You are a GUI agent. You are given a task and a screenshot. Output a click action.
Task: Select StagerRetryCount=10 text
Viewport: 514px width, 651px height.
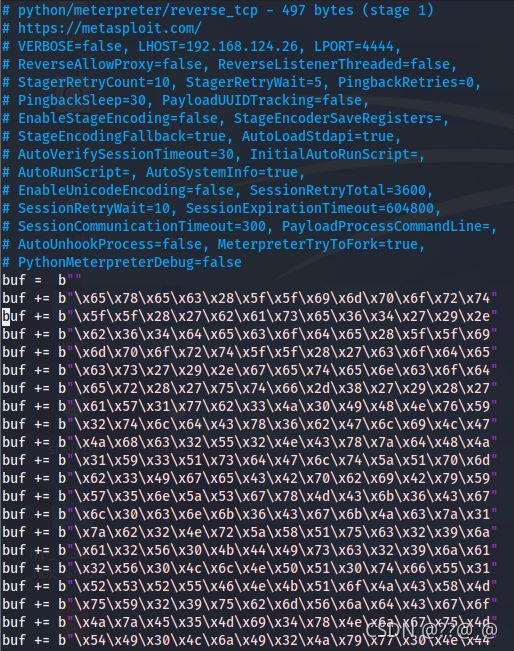(x=94, y=82)
